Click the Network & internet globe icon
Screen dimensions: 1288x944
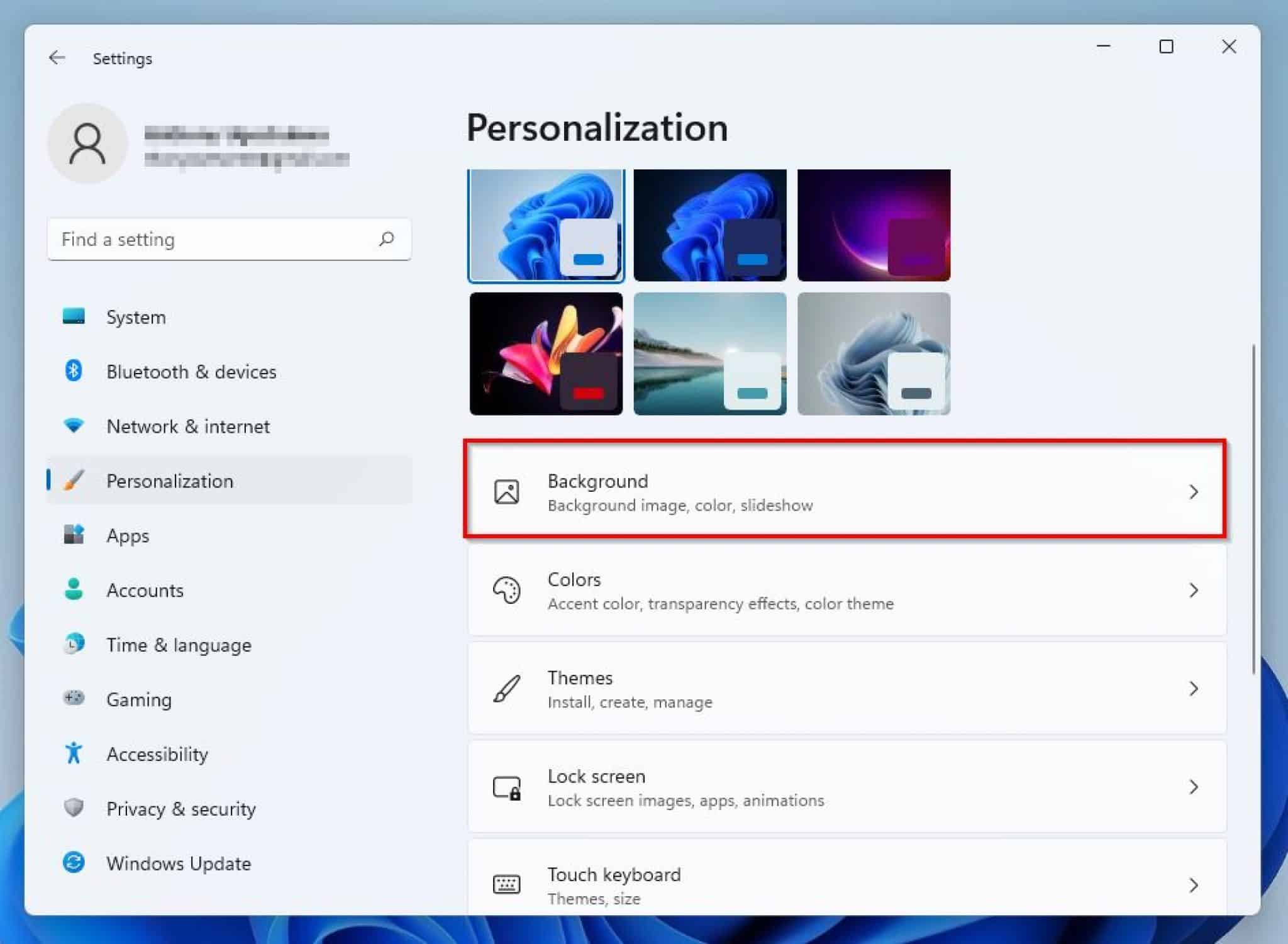point(74,426)
